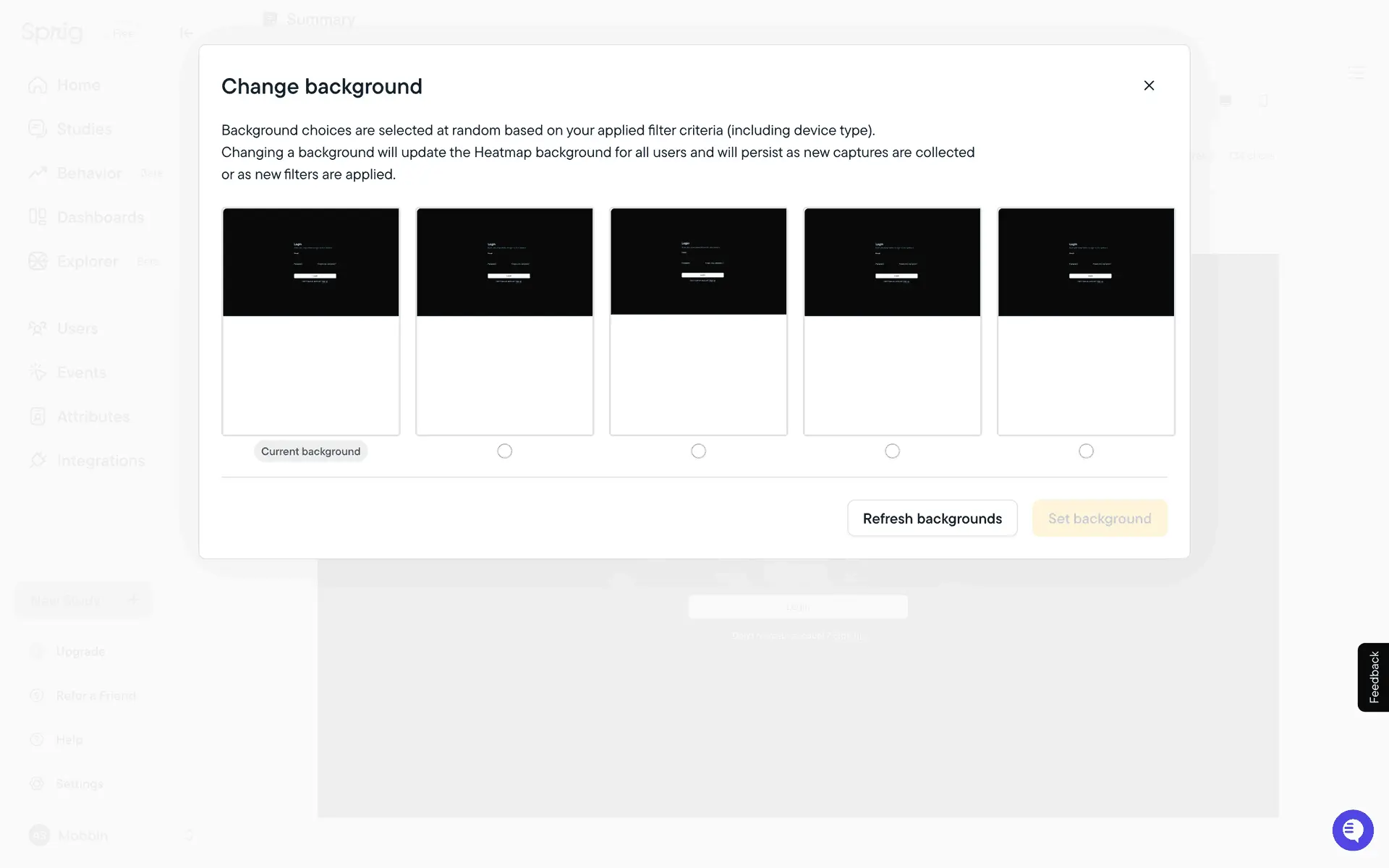Click the Integrations icon in sidebar
1389x868 pixels.
pos(38,460)
